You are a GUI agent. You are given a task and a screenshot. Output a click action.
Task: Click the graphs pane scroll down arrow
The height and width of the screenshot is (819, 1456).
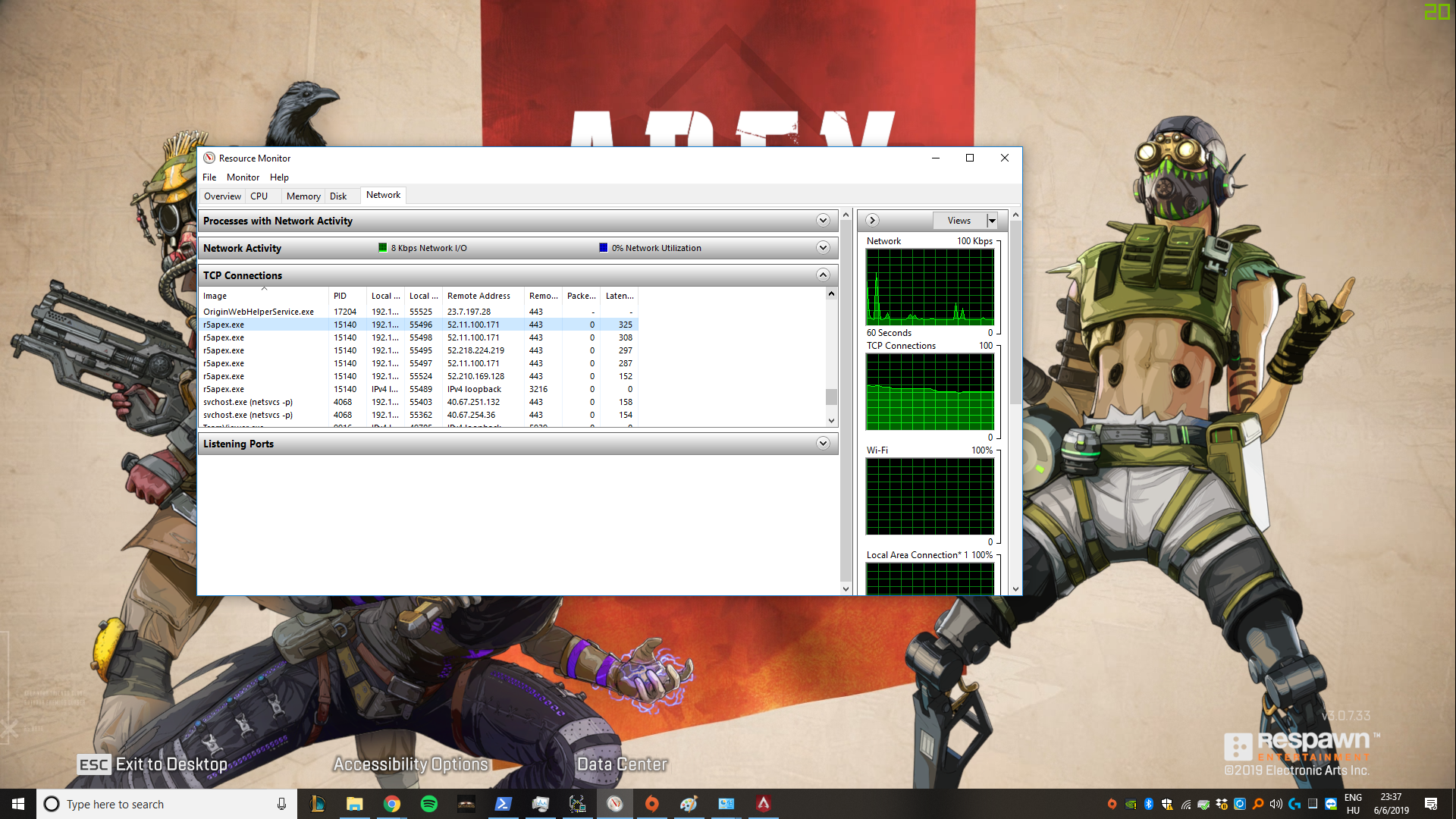click(1015, 589)
